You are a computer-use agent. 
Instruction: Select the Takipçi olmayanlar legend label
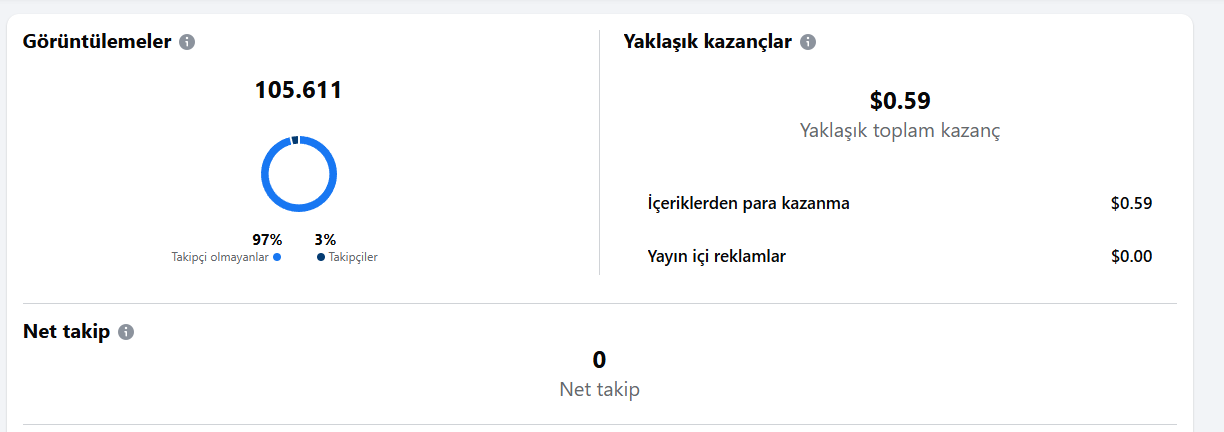[221, 257]
